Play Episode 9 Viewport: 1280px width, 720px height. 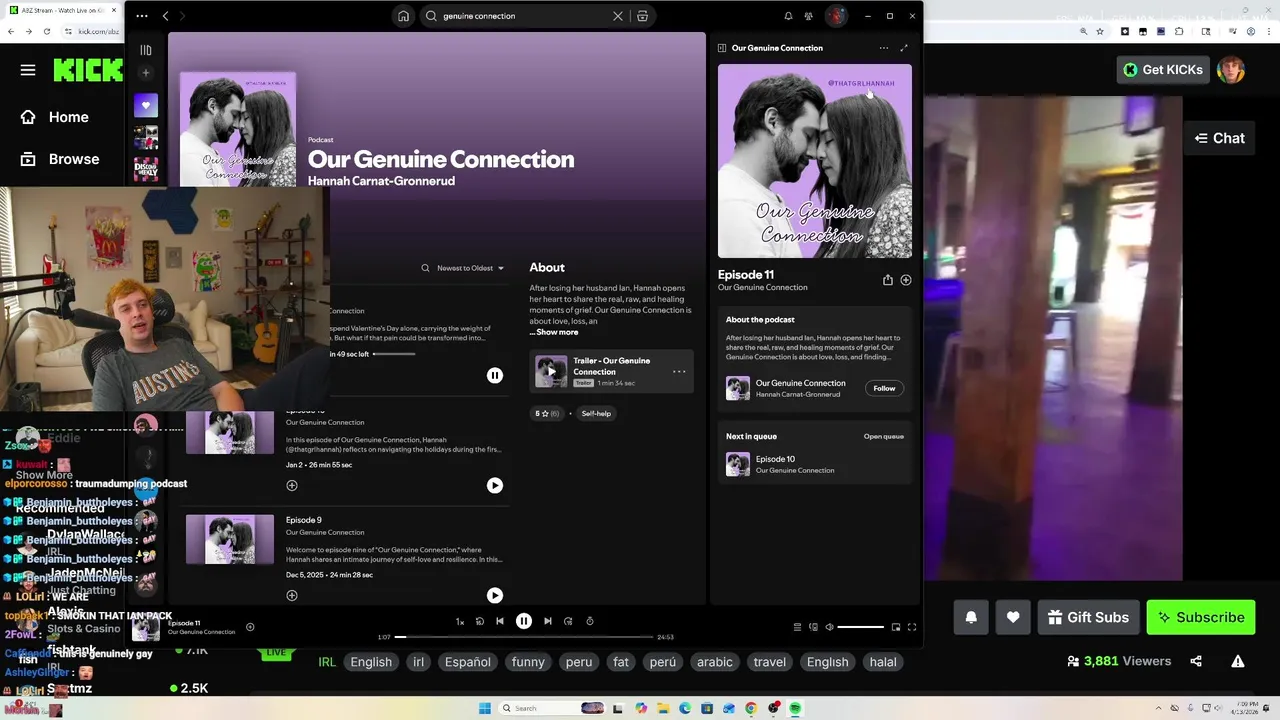click(x=495, y=595)
